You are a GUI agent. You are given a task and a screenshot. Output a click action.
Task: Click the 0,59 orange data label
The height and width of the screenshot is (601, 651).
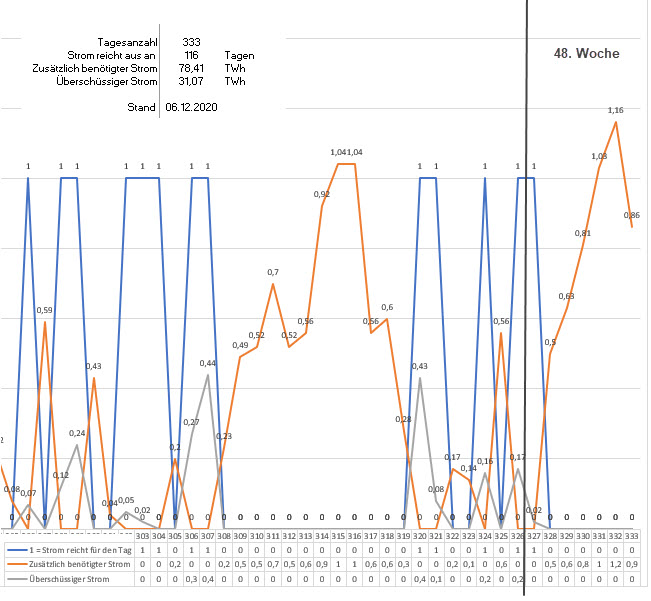(x=45, y=311)
